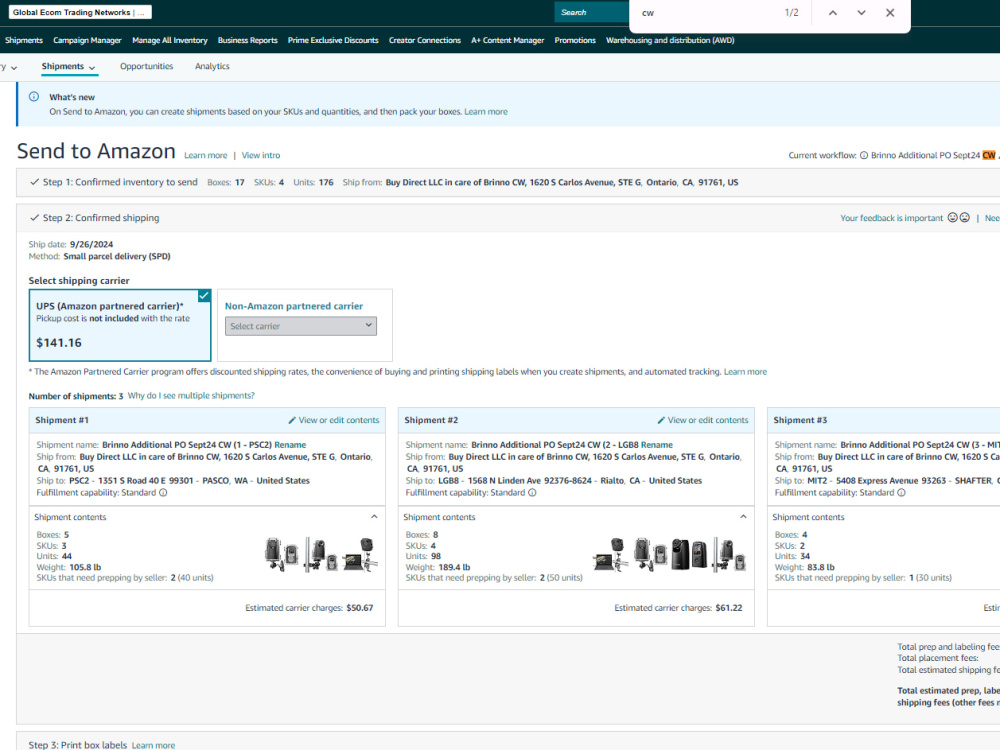
Task: Click the Step 2 confirmed checkmark icon
Action: tap(34, 218)
